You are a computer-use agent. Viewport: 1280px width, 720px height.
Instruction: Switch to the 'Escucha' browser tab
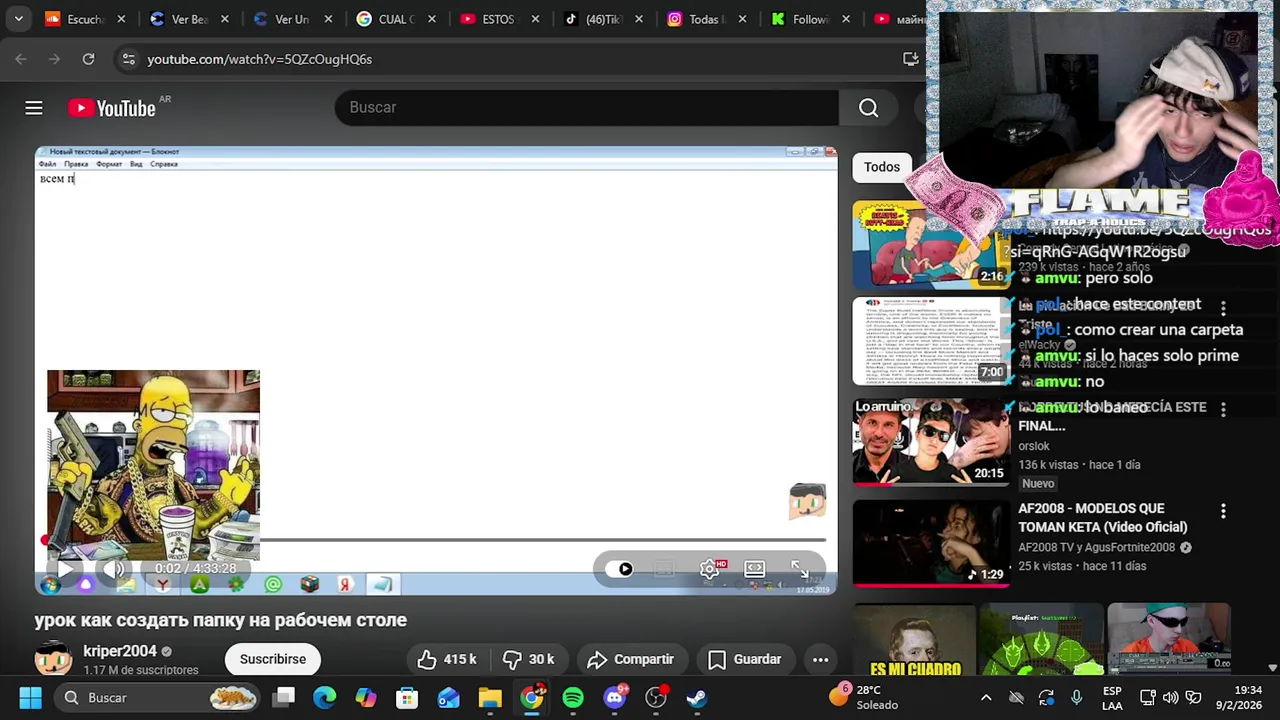(x=85, y=19)
